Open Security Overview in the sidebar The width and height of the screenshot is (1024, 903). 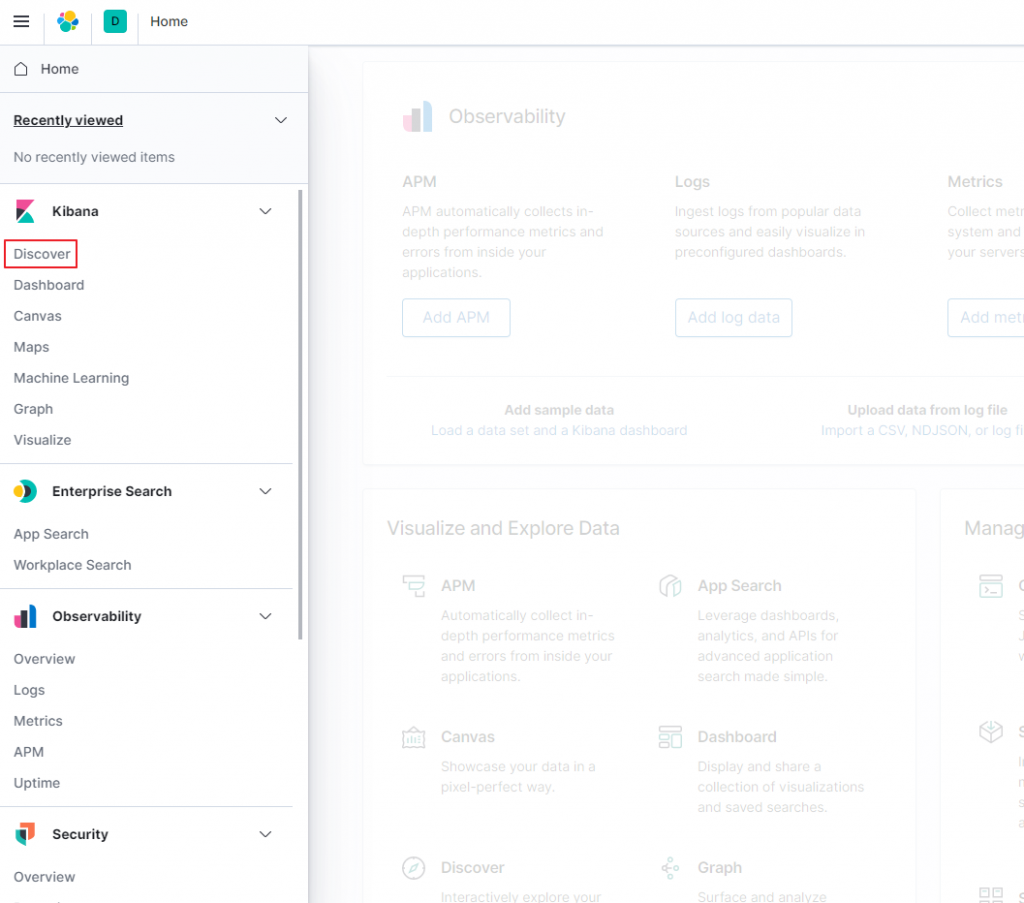coord(44,877)
